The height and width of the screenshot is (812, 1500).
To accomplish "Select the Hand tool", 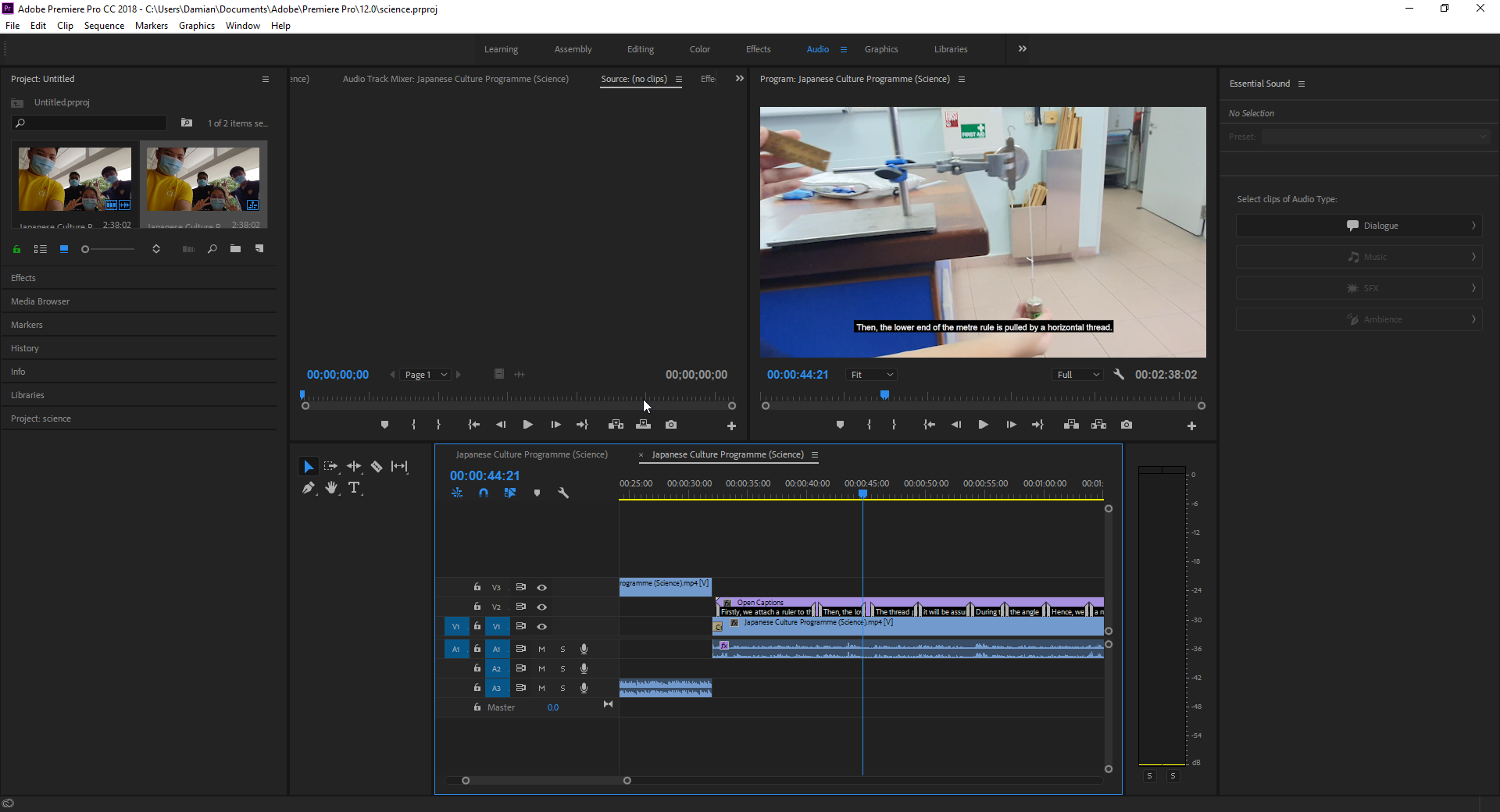I will point(331,488).
